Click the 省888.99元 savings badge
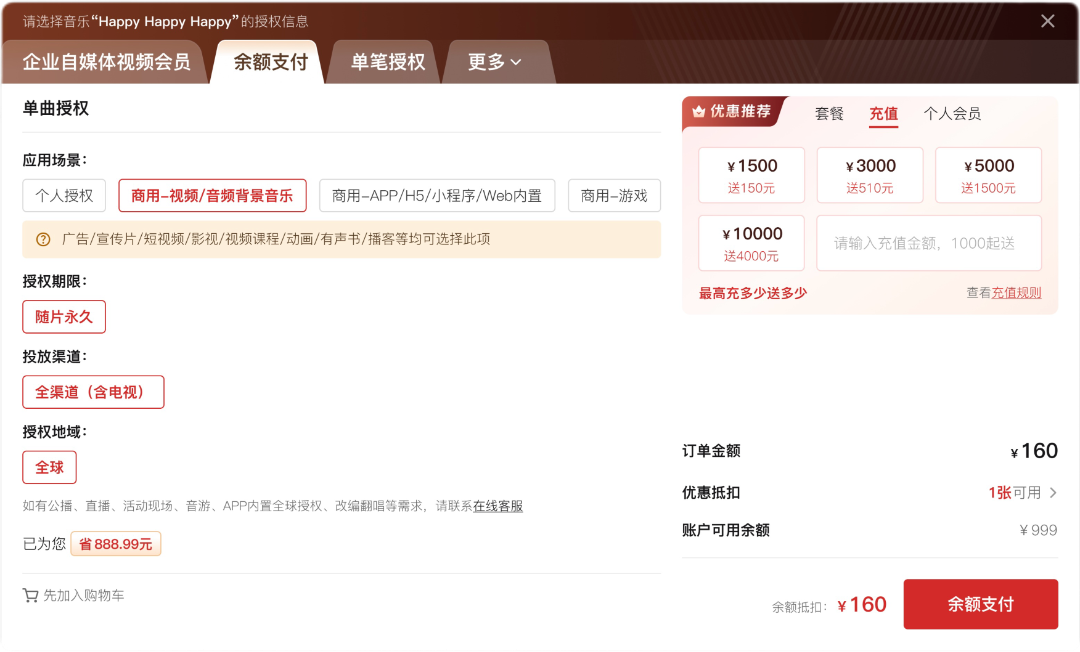This screenshot has height=652, width=1080. tap(116, 544)
